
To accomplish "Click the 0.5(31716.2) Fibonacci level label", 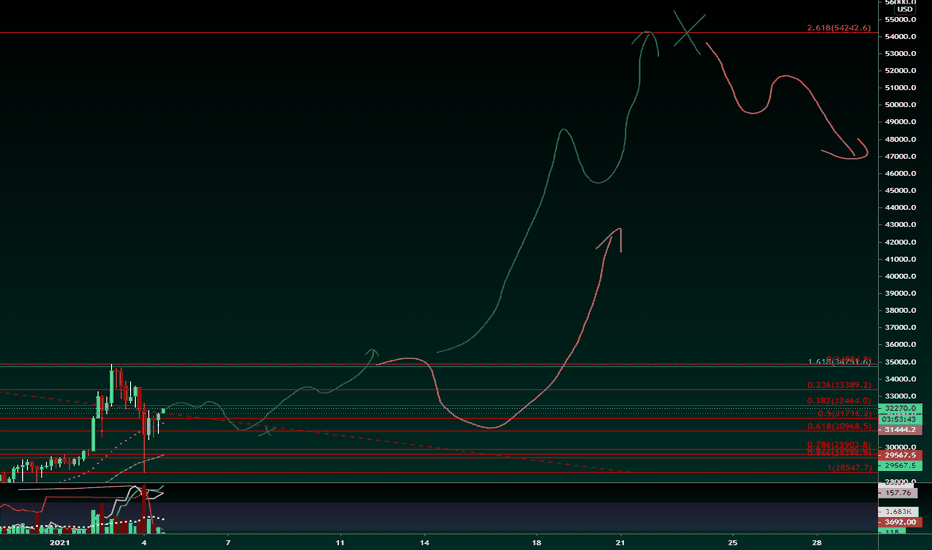I will (844, 414).
